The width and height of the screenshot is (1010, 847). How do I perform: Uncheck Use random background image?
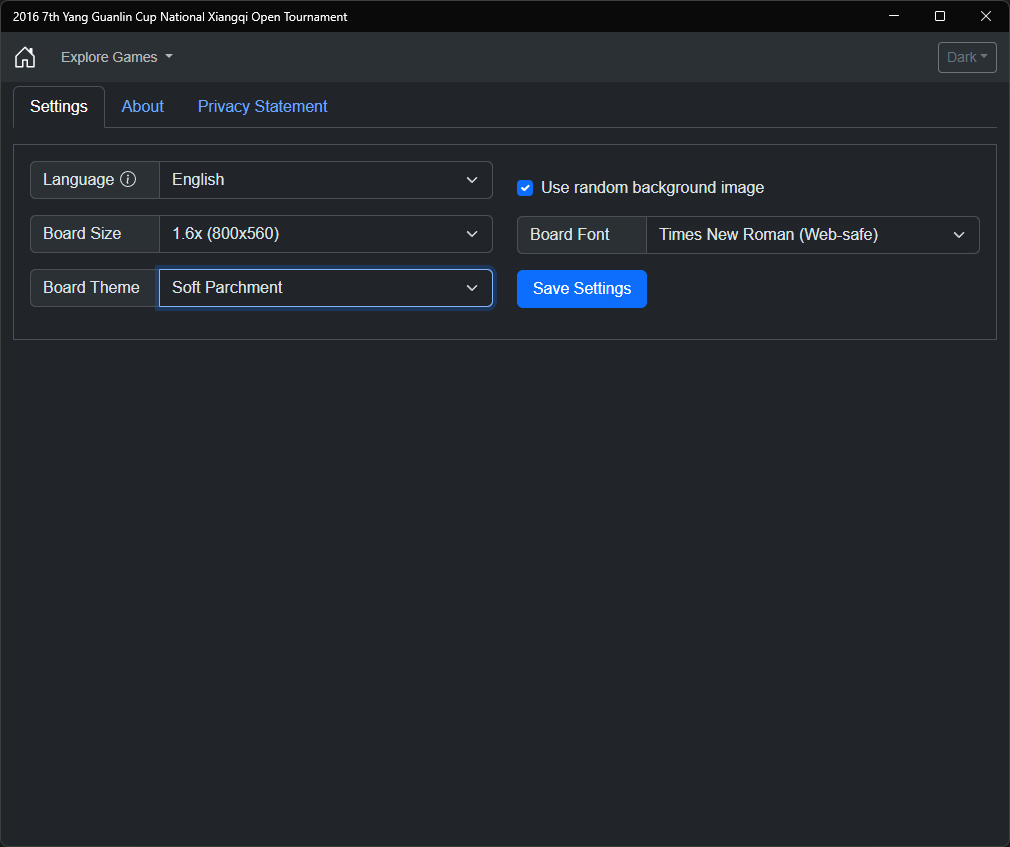pos(525,188)
